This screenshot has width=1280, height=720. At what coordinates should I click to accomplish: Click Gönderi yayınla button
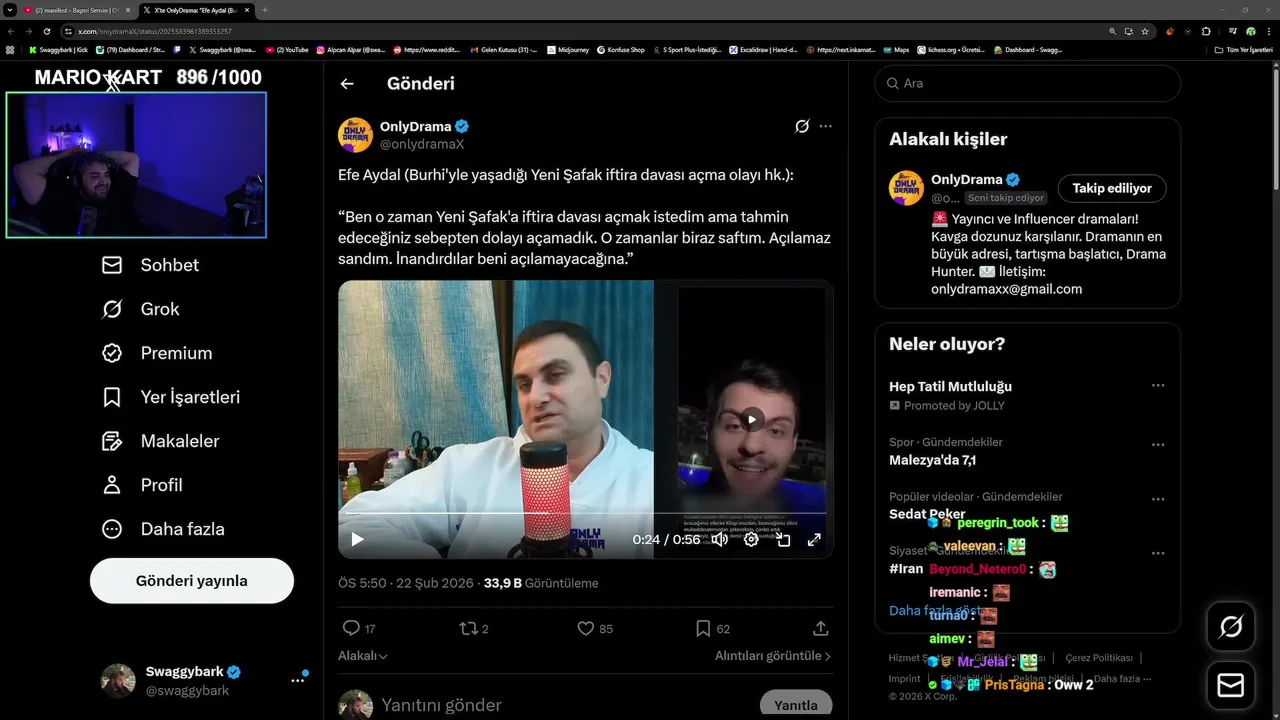[192, 581]
